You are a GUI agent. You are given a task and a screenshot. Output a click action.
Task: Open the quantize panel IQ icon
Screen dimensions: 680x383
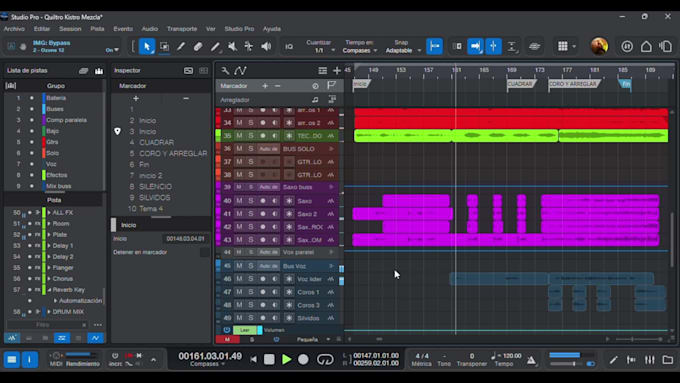(x=289, y=46)
